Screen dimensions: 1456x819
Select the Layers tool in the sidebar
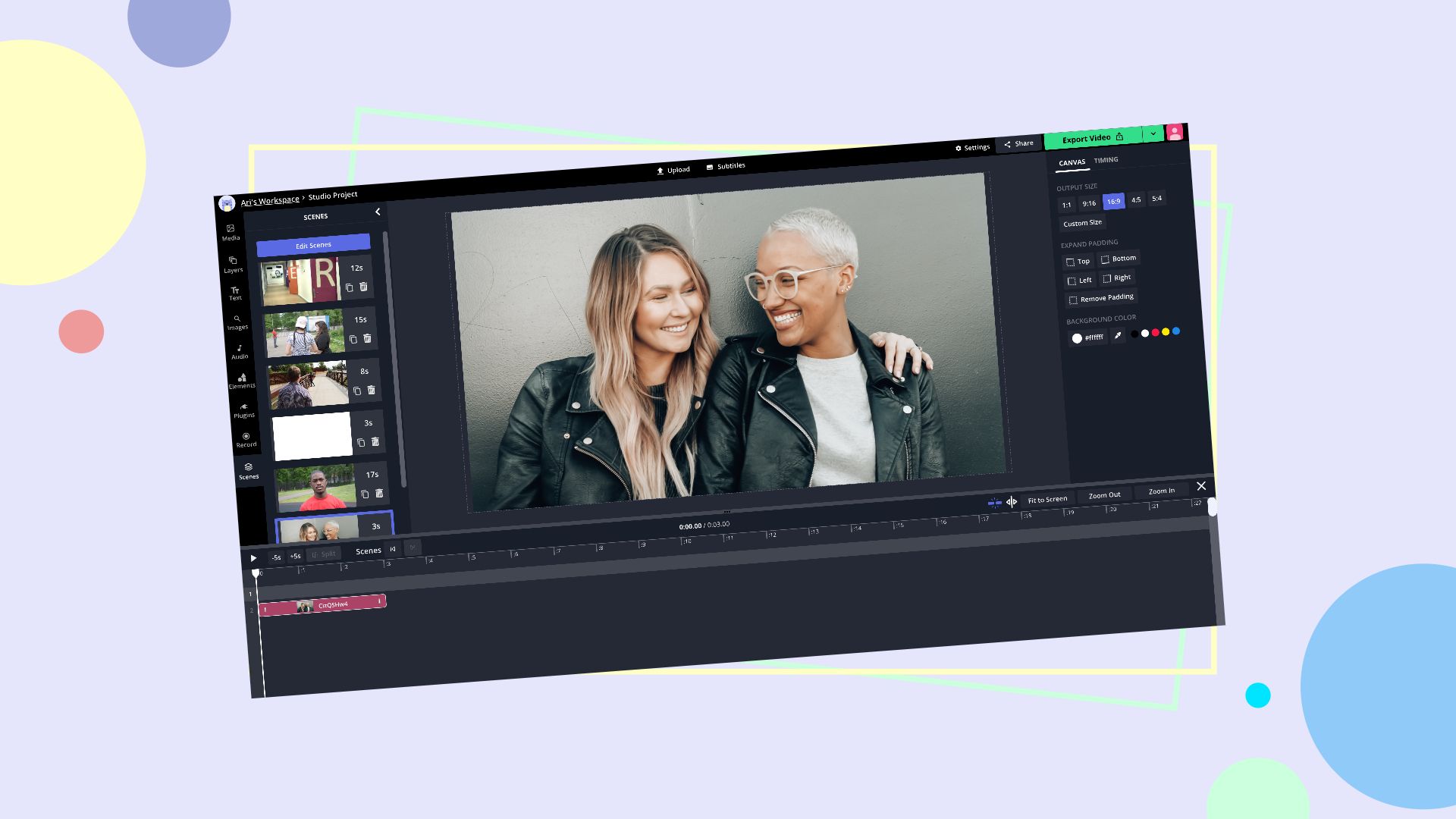[233, 263]
